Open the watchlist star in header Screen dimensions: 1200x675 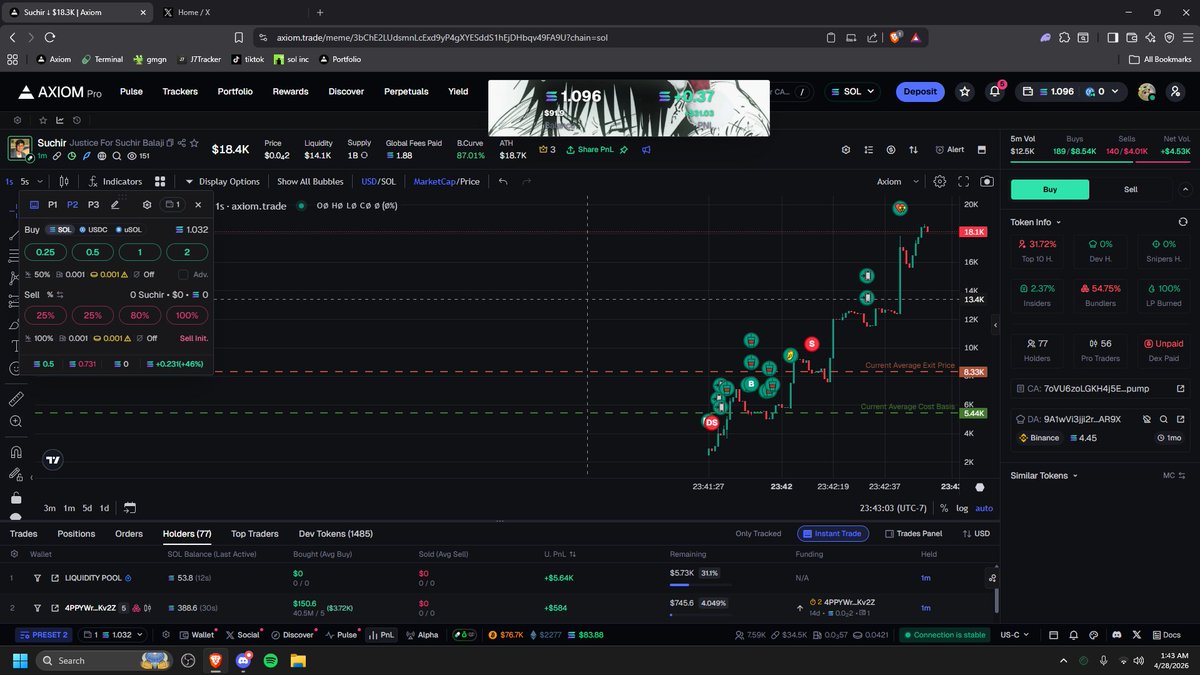[964, 91]
